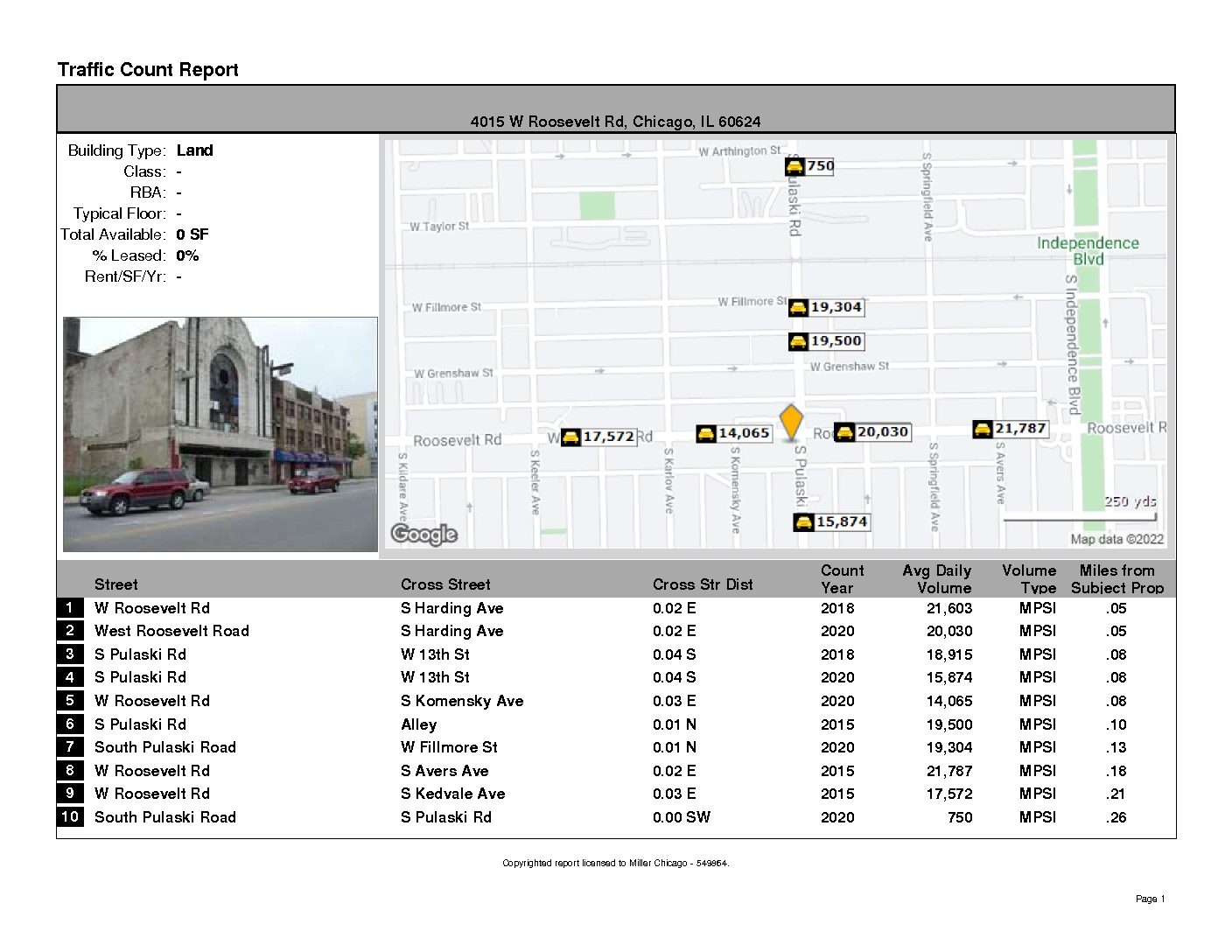Click the 21,787 traffic count car icon
The width and height of the screenshot is (1232, 952).
click(983, 429)
